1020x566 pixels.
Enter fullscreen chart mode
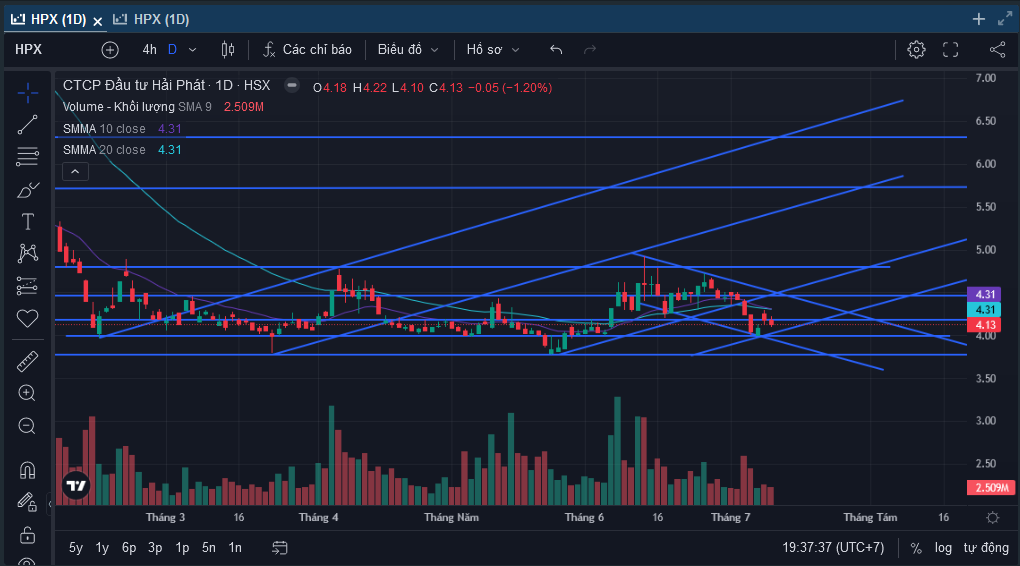(950, 49)
